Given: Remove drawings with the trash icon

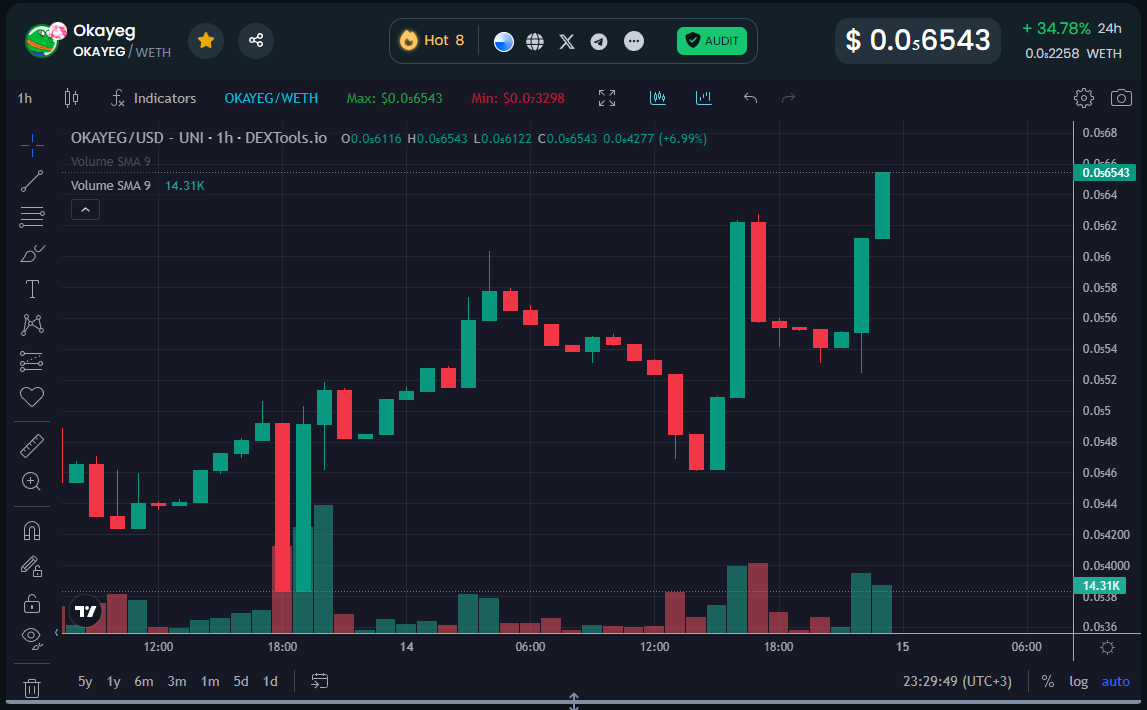Looking at the screenshot, I should coord(32,688).
